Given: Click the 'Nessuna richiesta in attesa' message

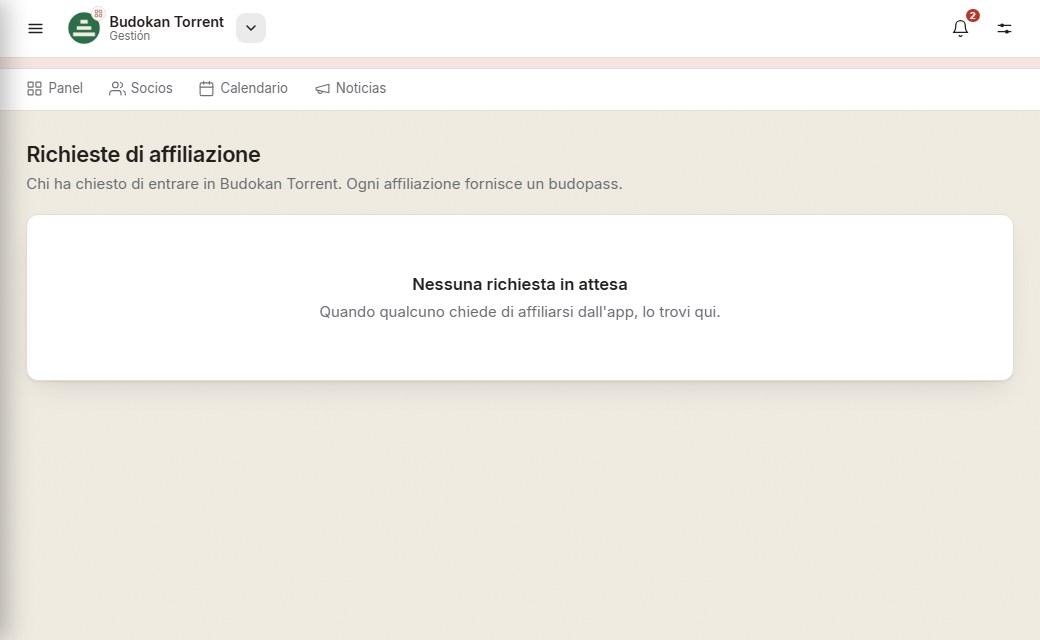Looking at the screenshot, I should pyautogui.click(x=520, y=284).
